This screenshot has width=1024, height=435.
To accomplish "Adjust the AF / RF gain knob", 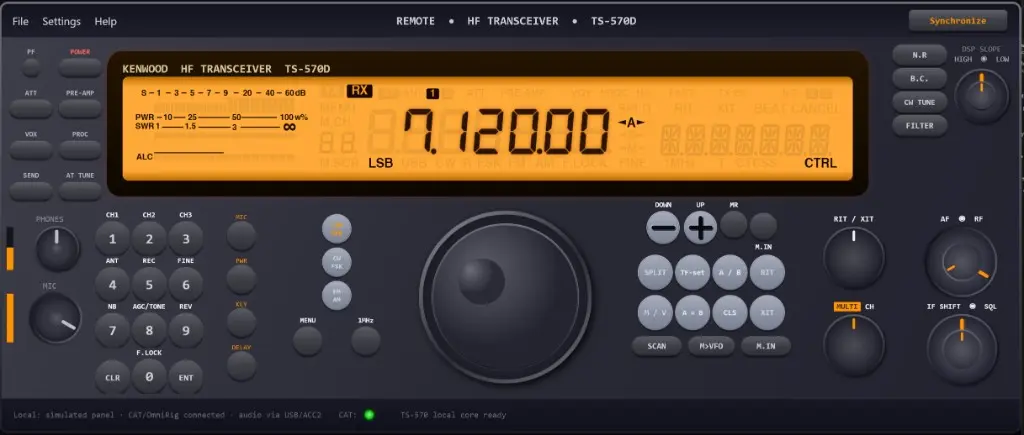I will pyautogui.click(x=961, y=262).
